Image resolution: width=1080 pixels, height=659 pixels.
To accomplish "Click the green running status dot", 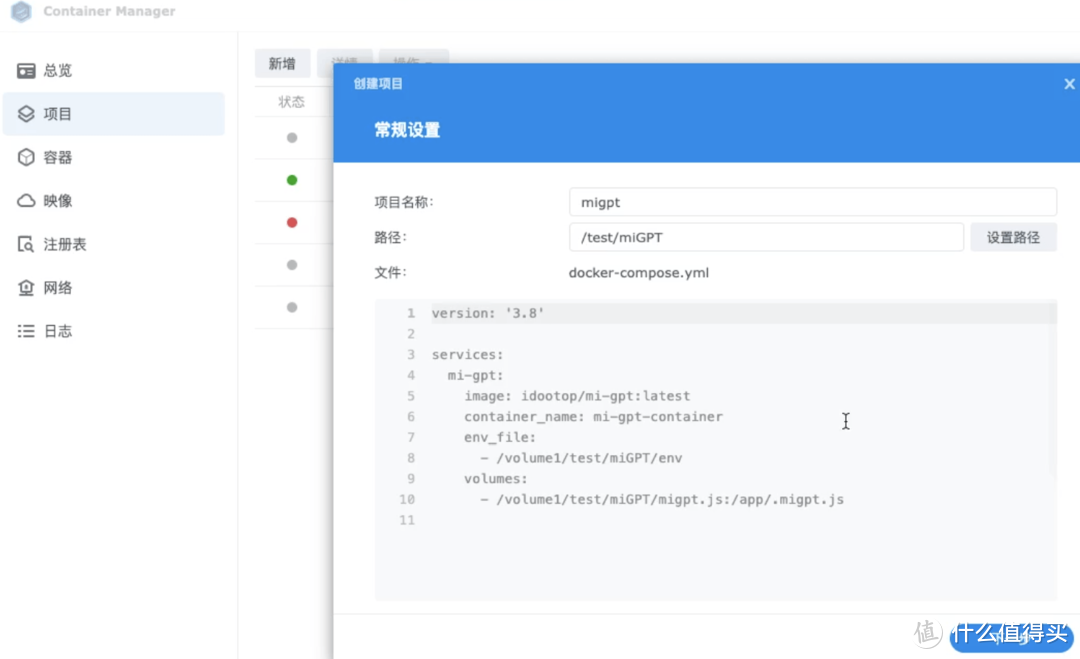I will [x=292, y=180].
